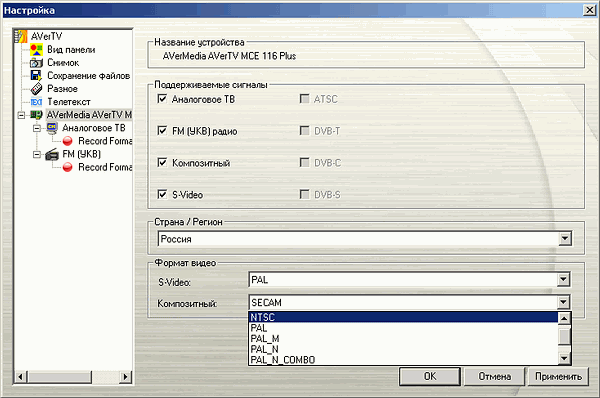Click the OK button
Screen dimensions: 600x398
coord(430,377)
